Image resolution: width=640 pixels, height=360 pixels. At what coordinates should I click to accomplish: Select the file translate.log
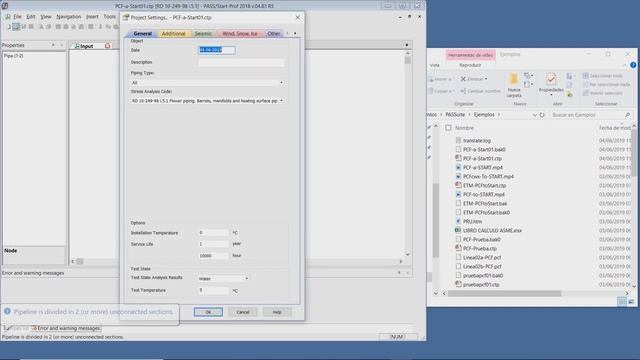pyautogui.click(x=477, y=140)
